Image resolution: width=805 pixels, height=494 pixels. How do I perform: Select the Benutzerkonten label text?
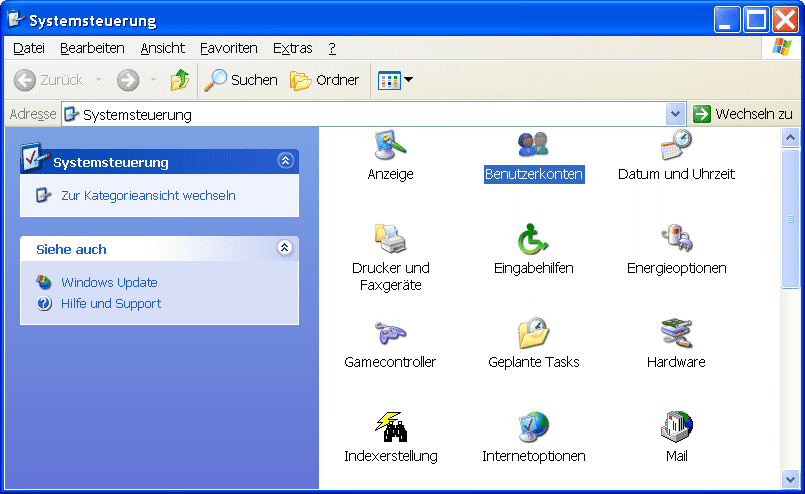point(534,174)
